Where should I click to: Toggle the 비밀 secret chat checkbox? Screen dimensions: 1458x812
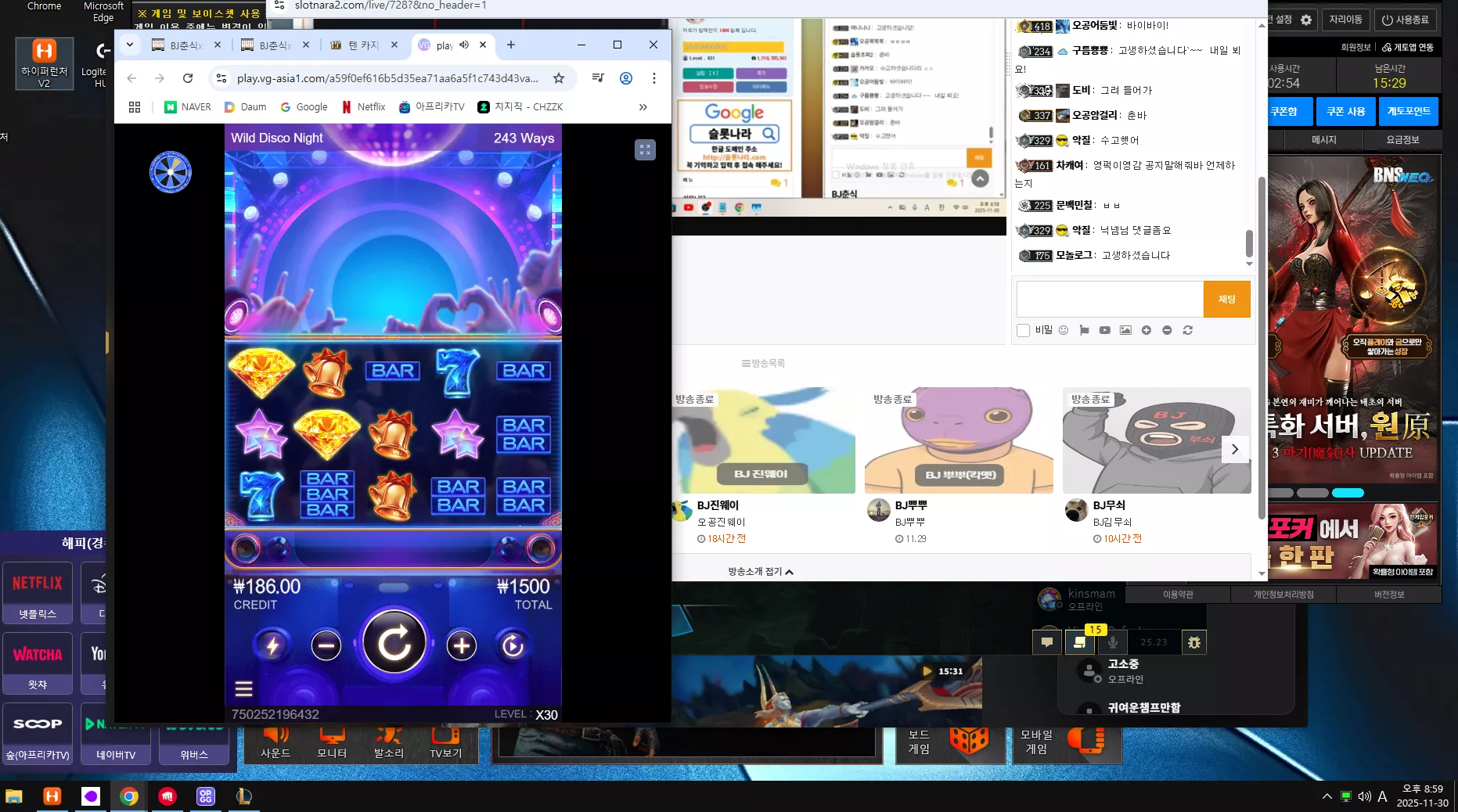1023,330
